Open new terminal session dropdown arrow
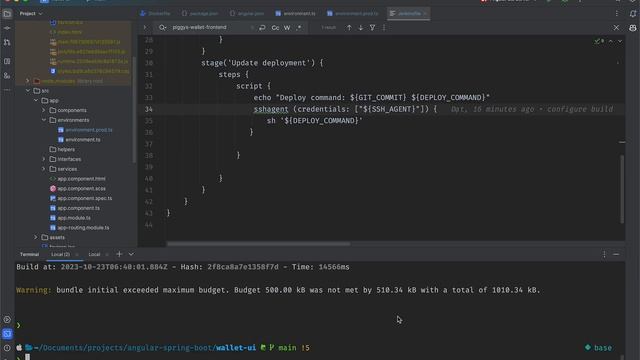Screen dimensions: 640x360 tap(131, 254)
